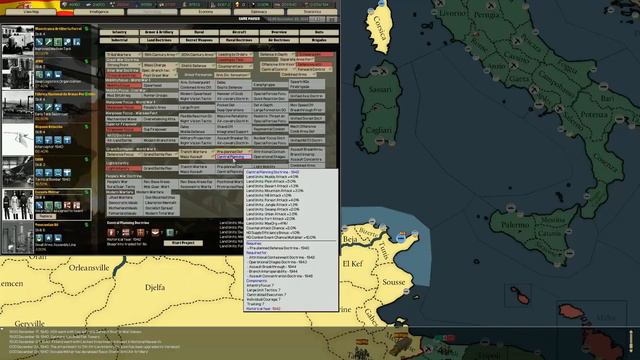Select the Infantry tech category

[119, 32]
